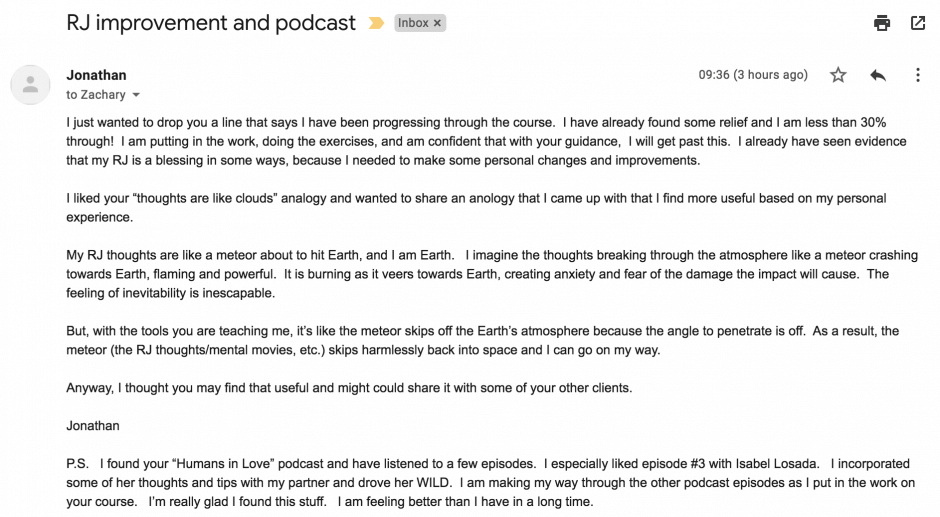Image resolution: width=940 pixels, height=517 pixels.
Task: Open the email in a new window
Action: pos(918,23)
